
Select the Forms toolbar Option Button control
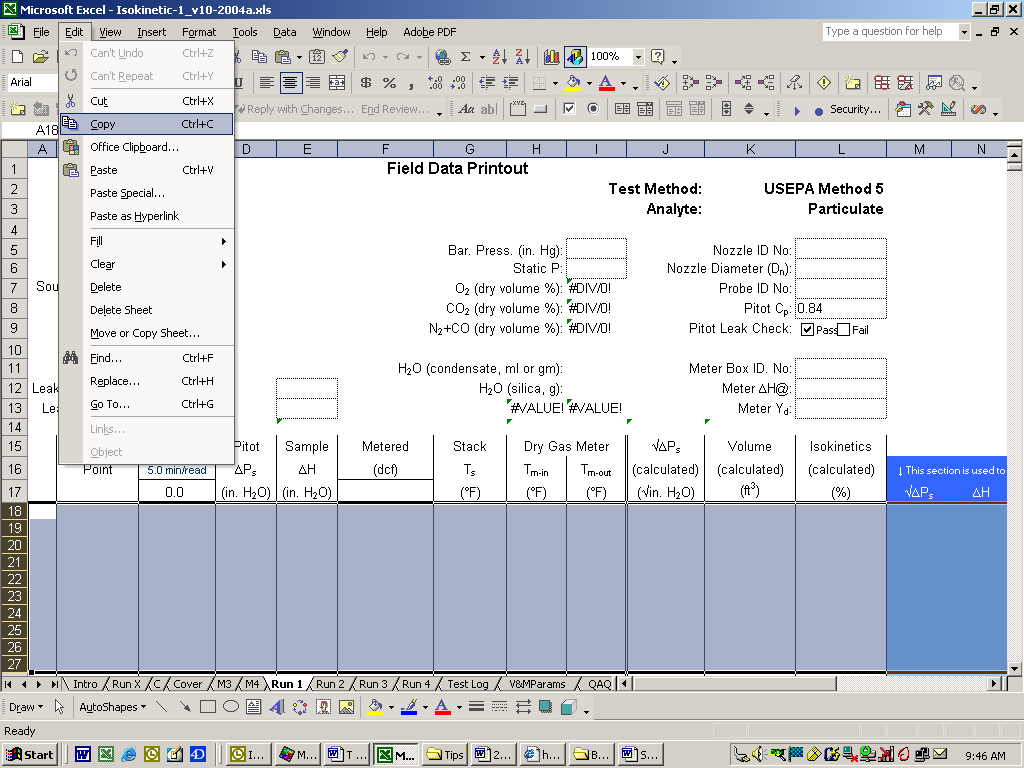(x=593, y=109)
